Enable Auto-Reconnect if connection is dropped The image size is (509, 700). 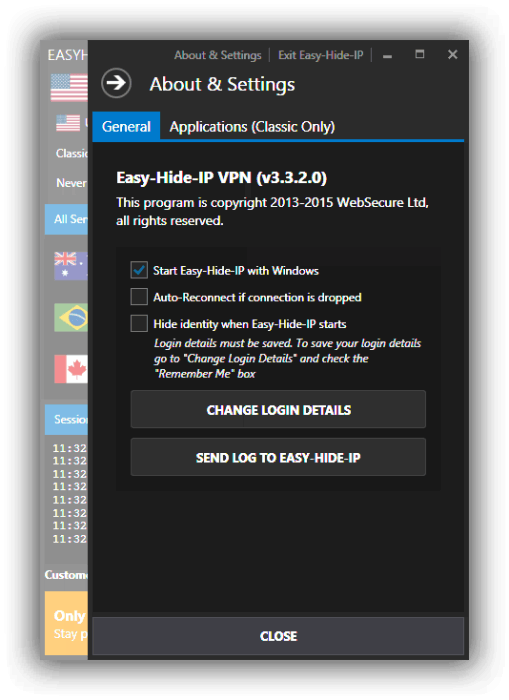point(139,296)
